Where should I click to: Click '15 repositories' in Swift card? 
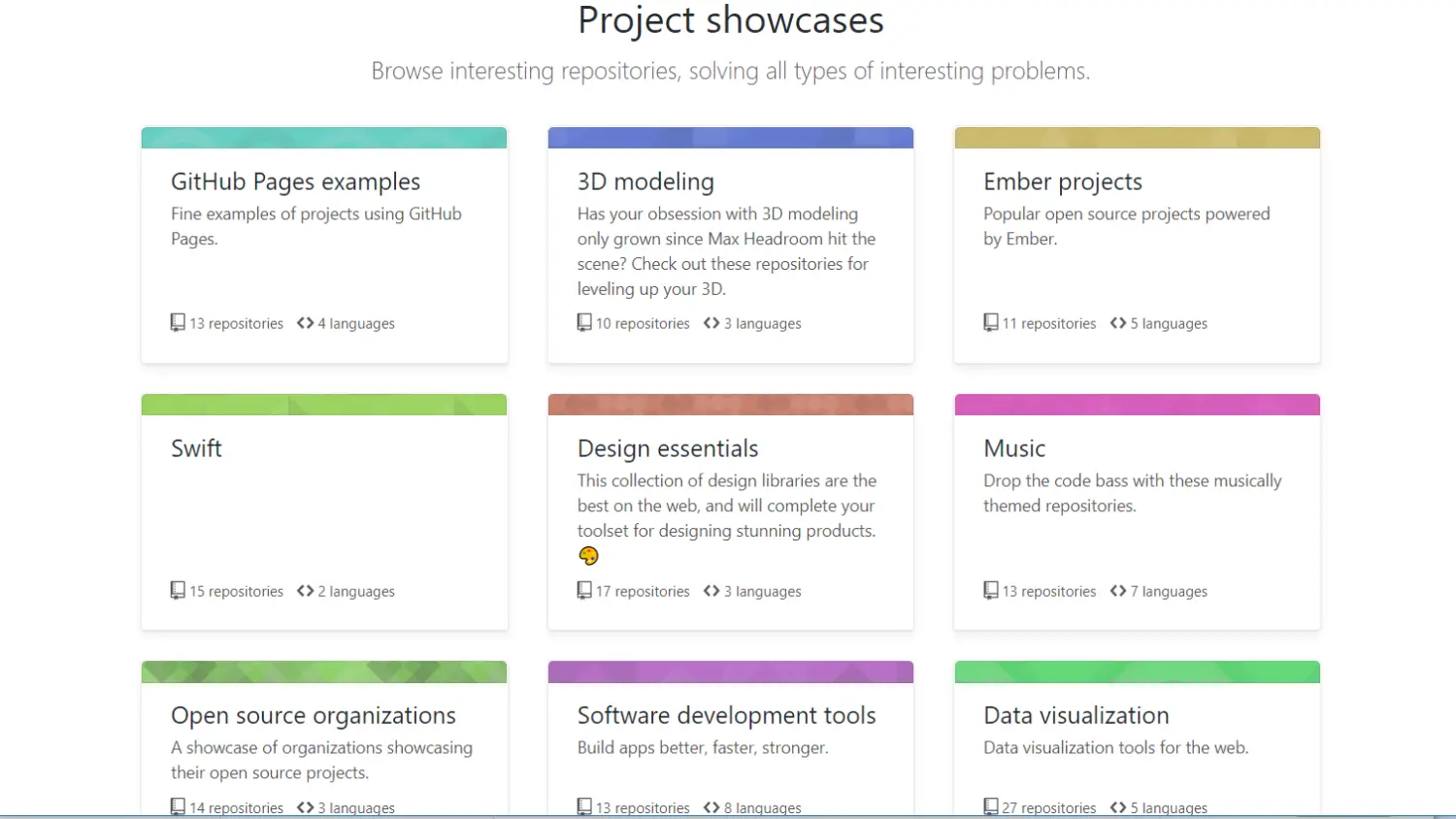click(237, 591)
